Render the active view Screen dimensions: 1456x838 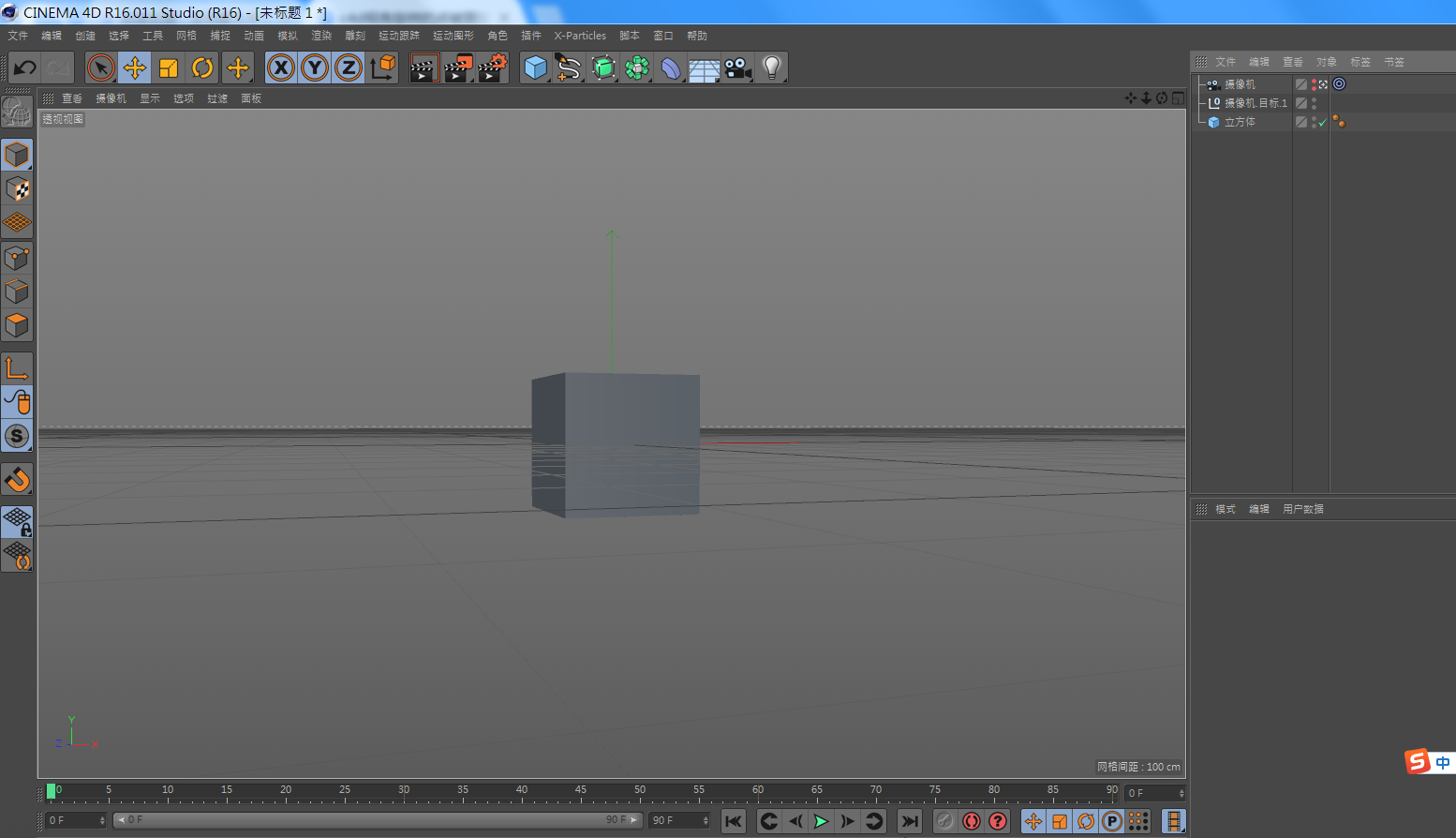pos(423,67)
